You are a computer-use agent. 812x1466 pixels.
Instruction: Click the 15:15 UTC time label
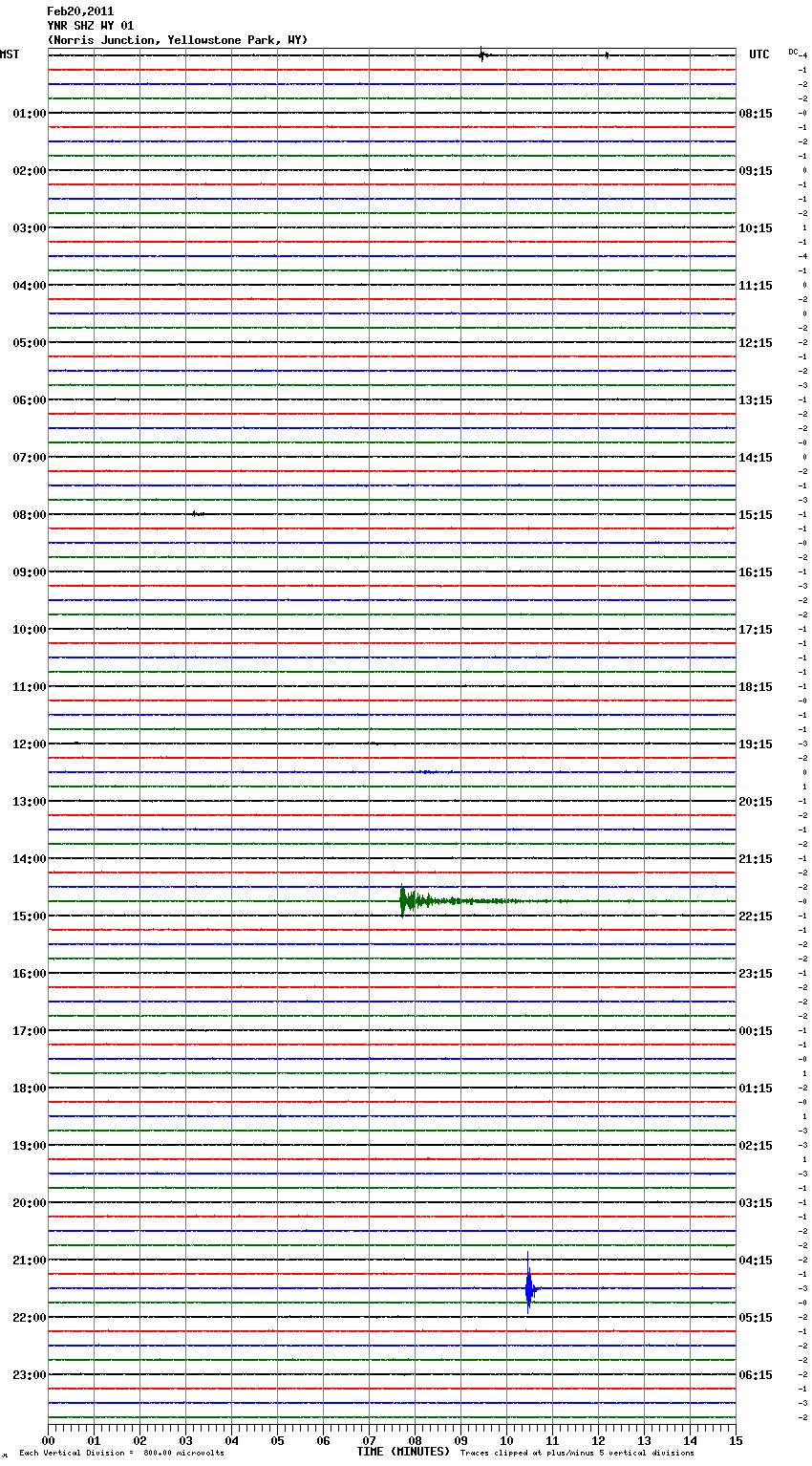(x=756, y=515)
